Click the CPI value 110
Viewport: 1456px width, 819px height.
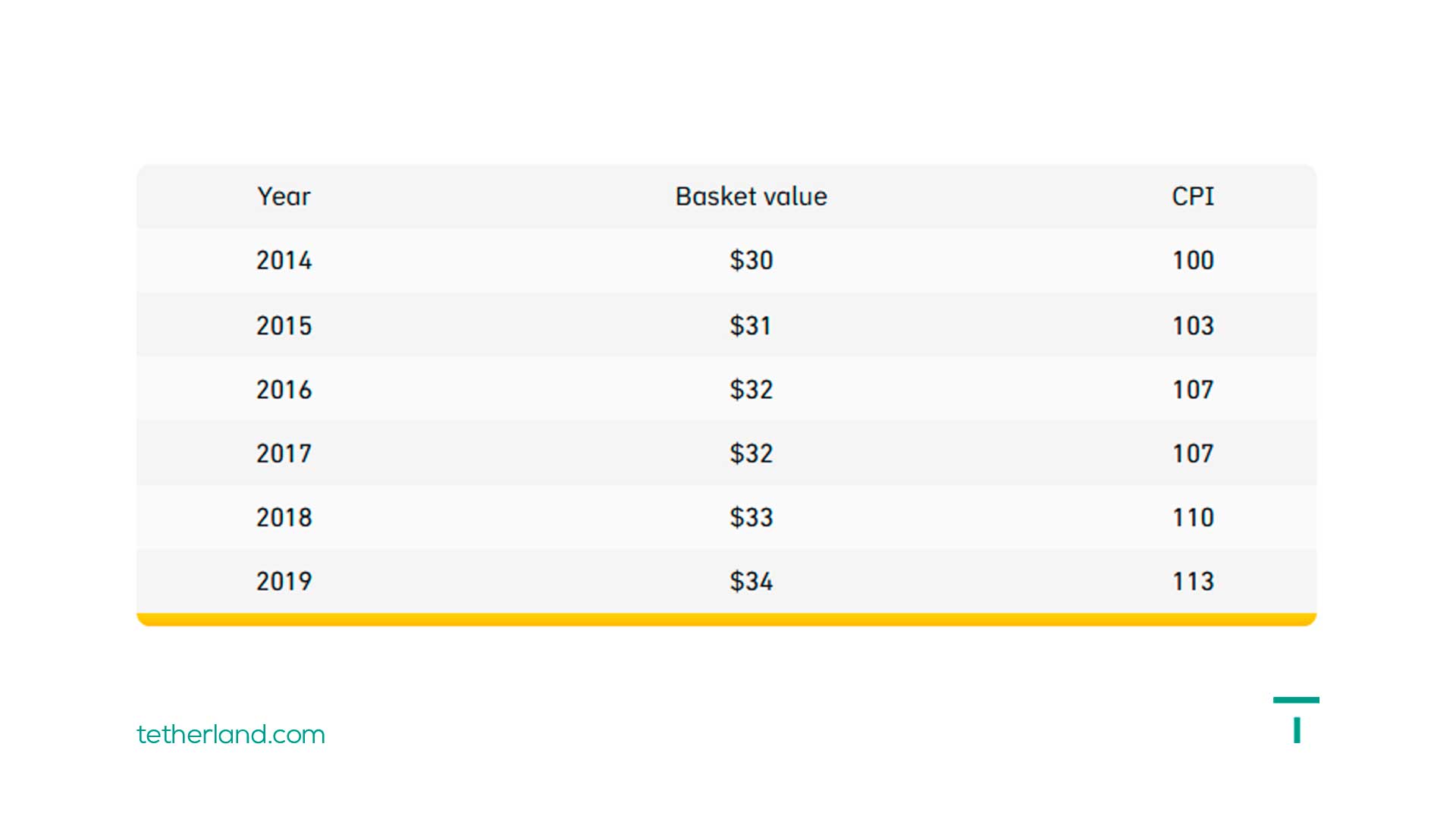click(x=1193, y=518)
